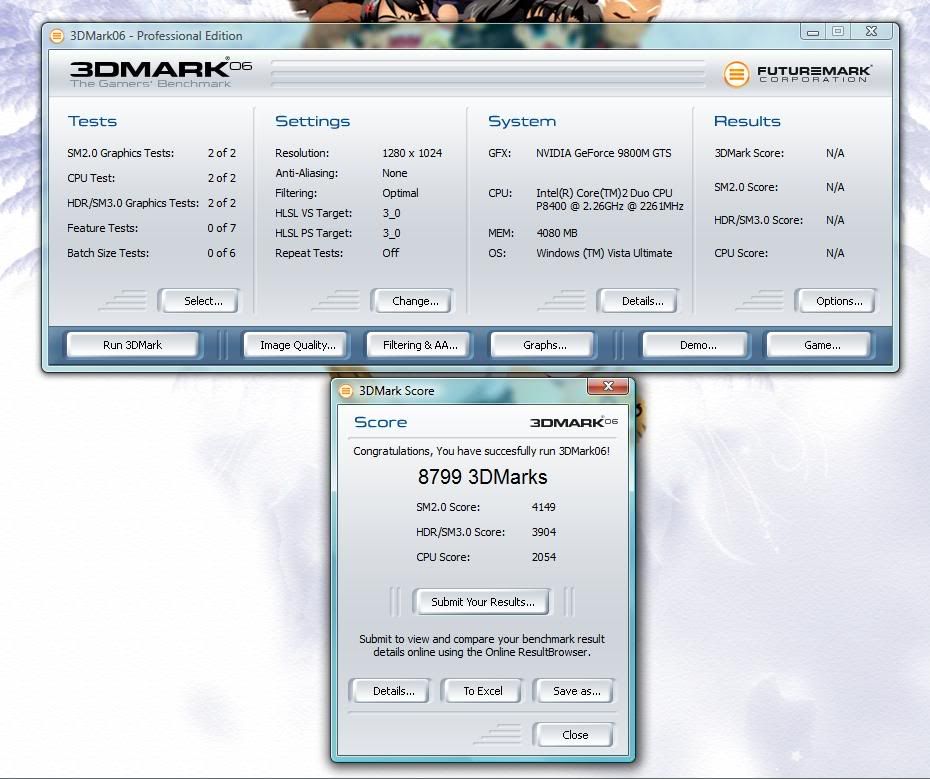Click the resolution value 1280 x 1024

[412, 153]
